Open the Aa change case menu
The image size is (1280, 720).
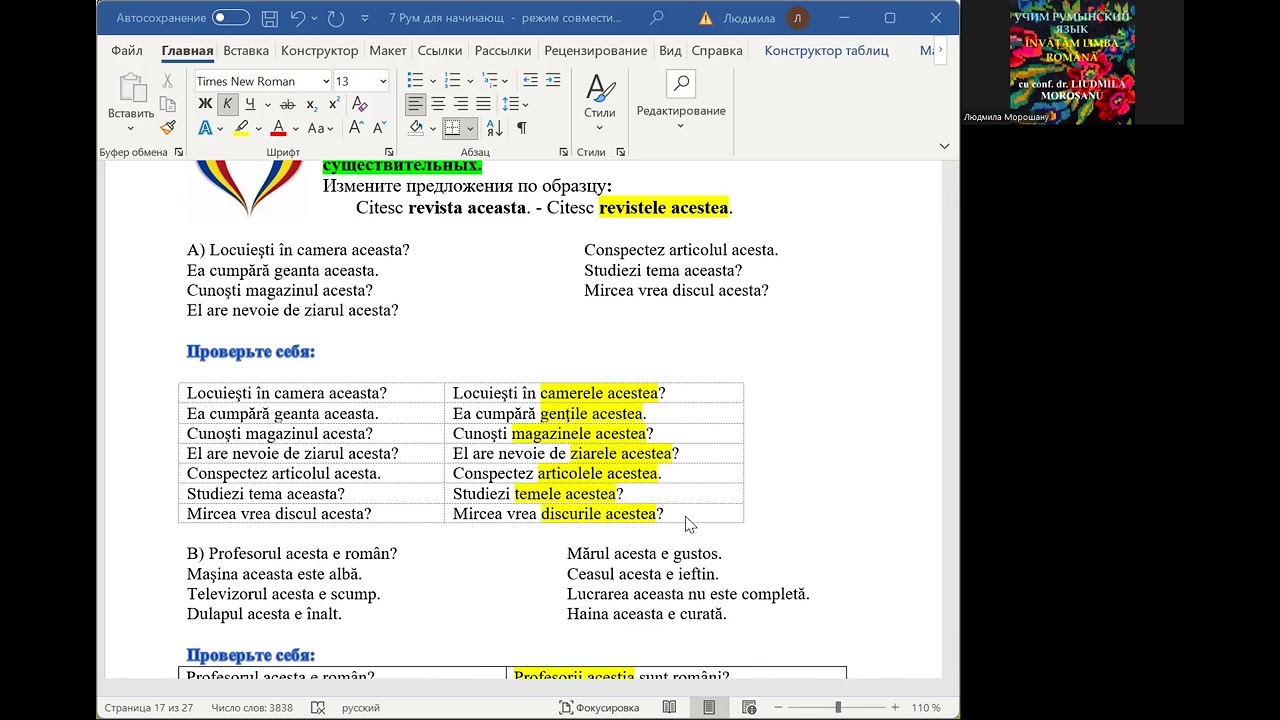pos(320,128)
